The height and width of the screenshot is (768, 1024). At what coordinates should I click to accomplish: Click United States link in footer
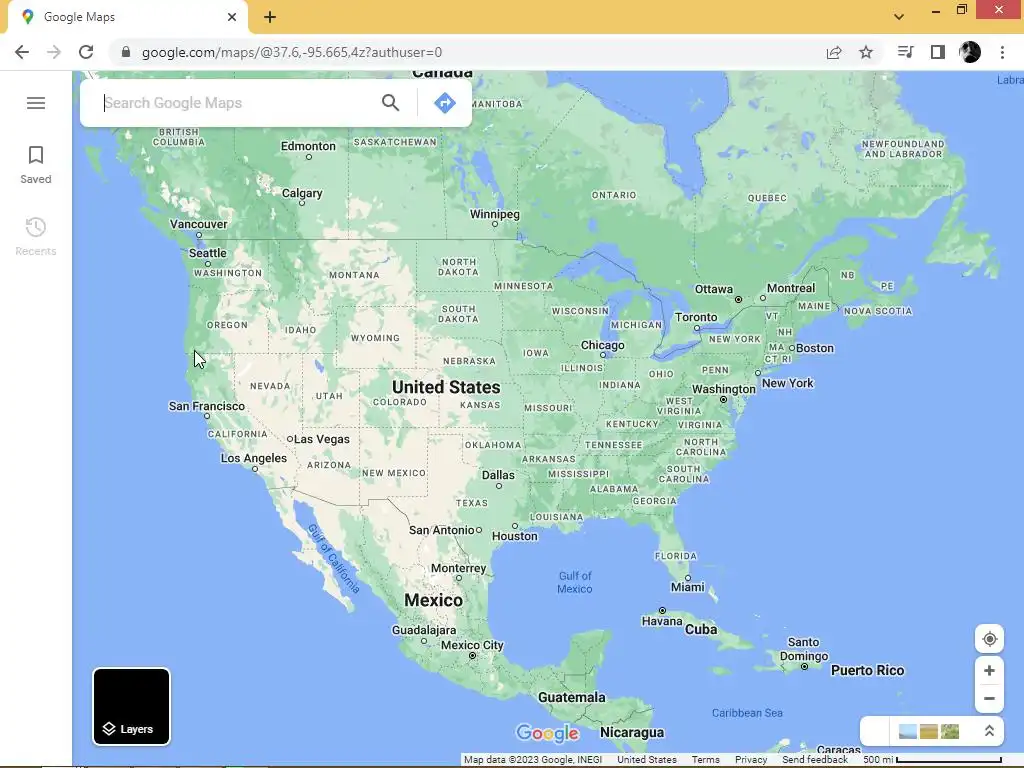647,760
